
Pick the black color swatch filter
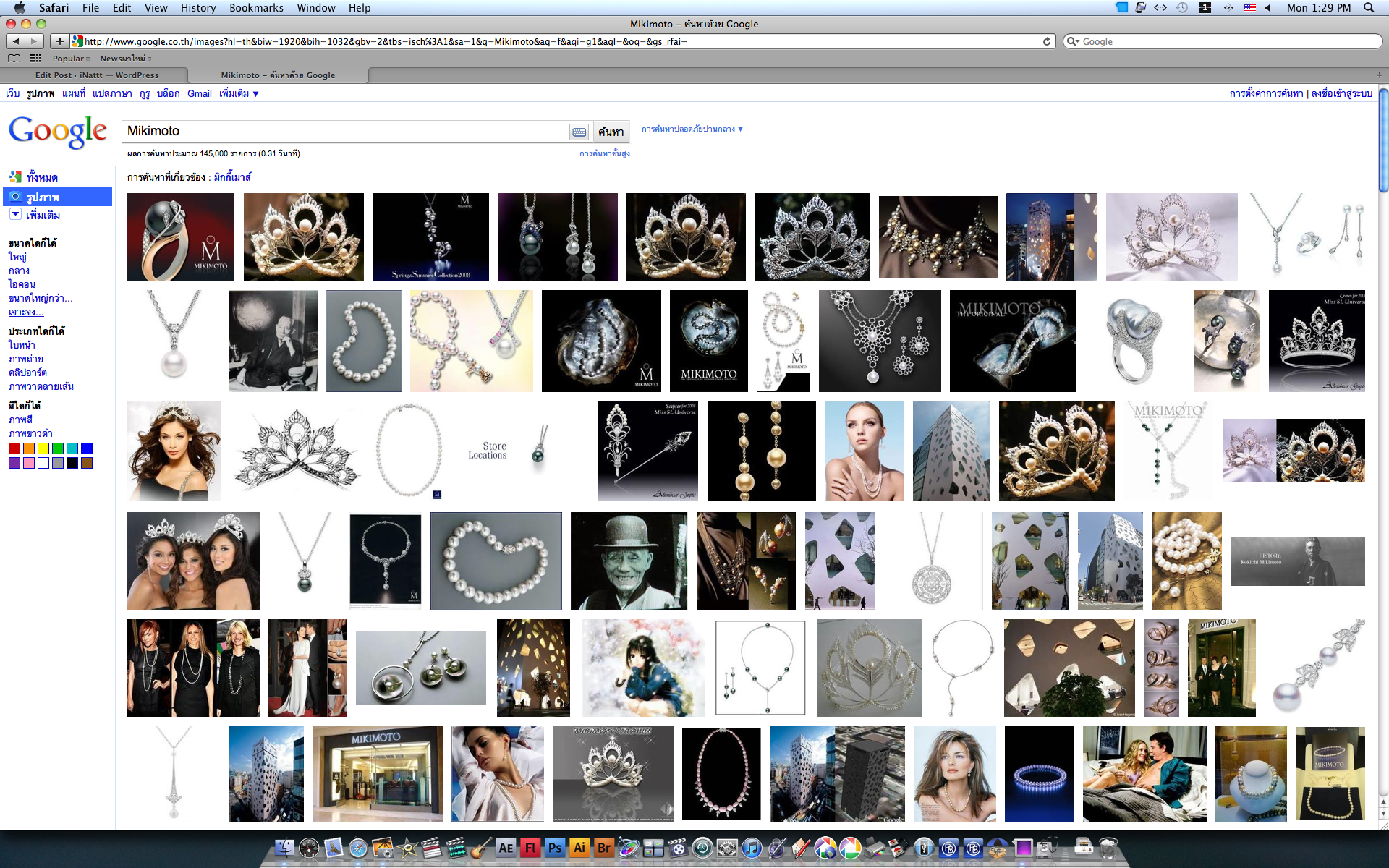click(x=72, y=463)
